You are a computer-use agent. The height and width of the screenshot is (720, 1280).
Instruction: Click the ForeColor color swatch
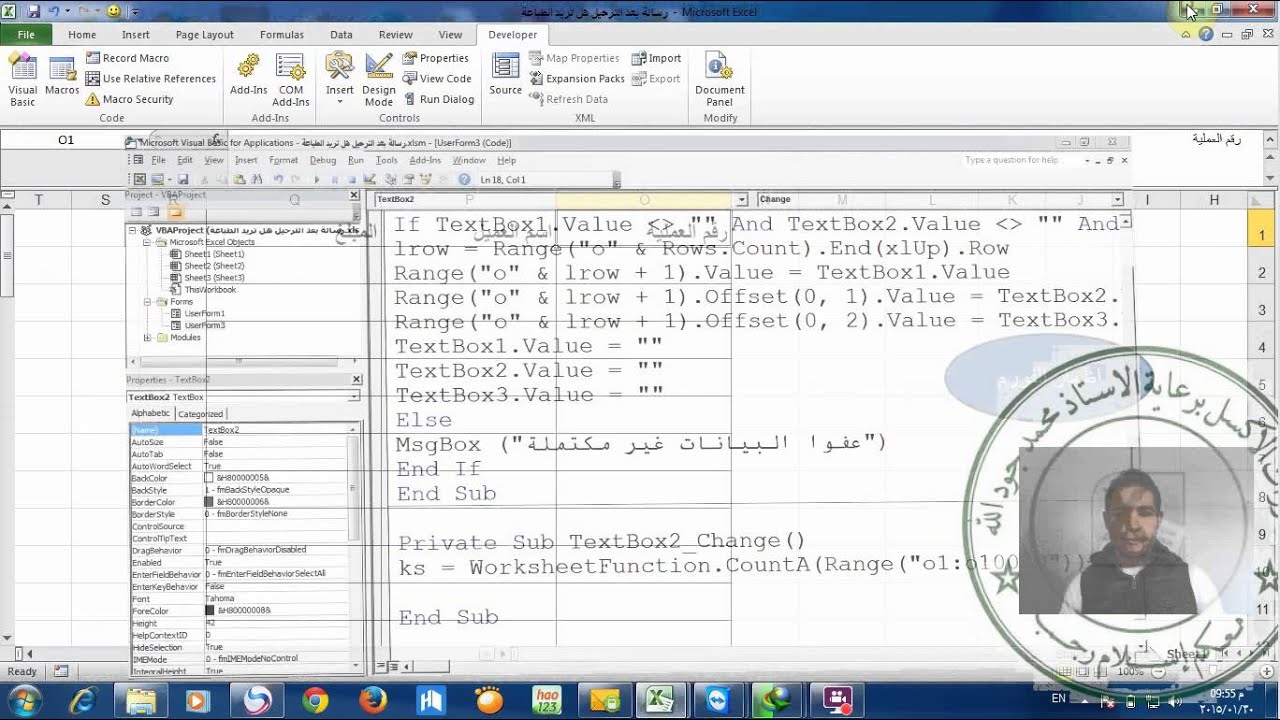209,610
